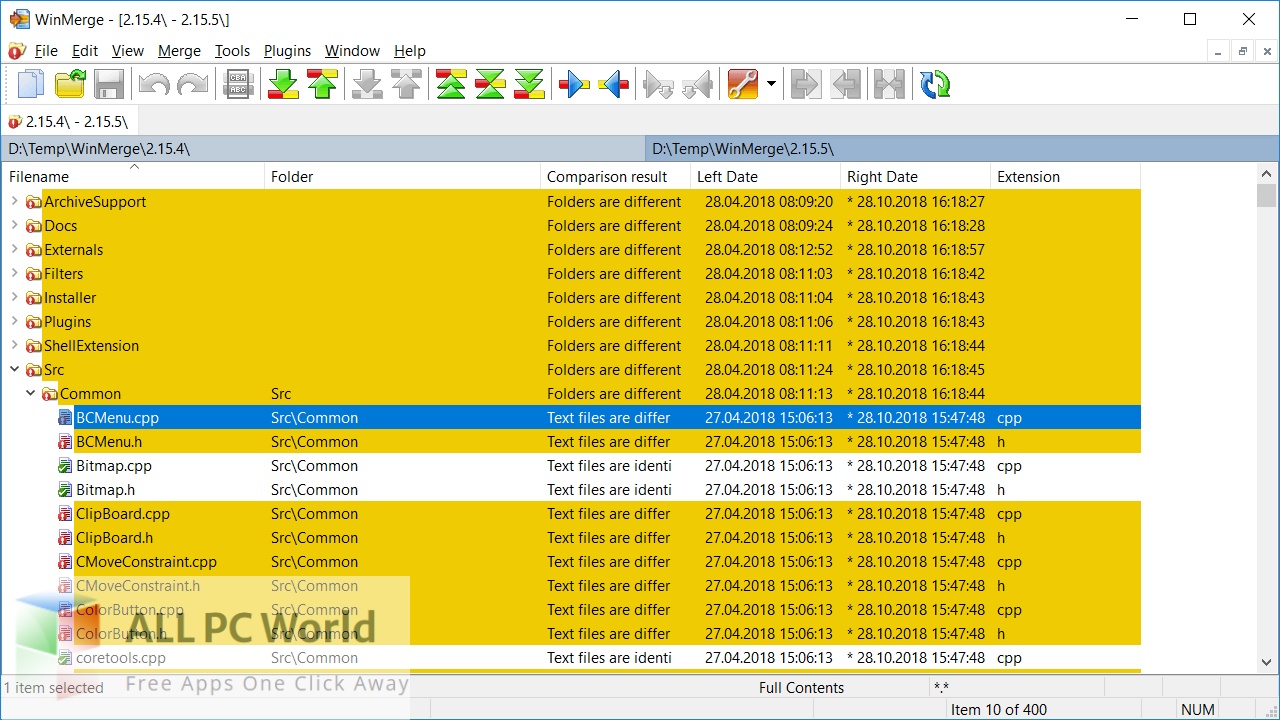Image resolution: width=1280 pixels, height=720 pixels.
Task: Click the Docs folder icon
Action: 34,226
